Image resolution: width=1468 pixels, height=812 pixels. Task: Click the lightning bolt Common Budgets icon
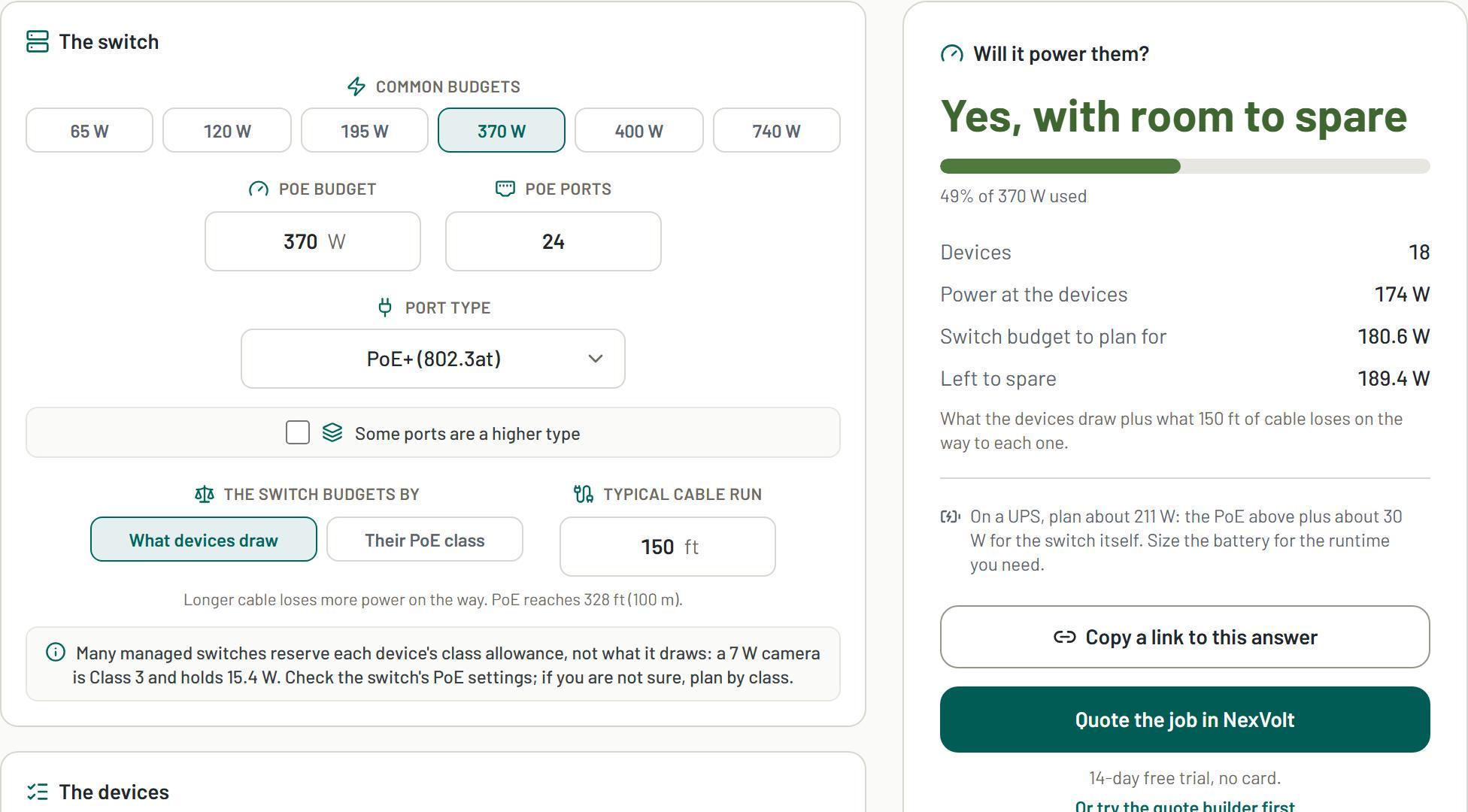pyautogui.click(x=356, y=86)
